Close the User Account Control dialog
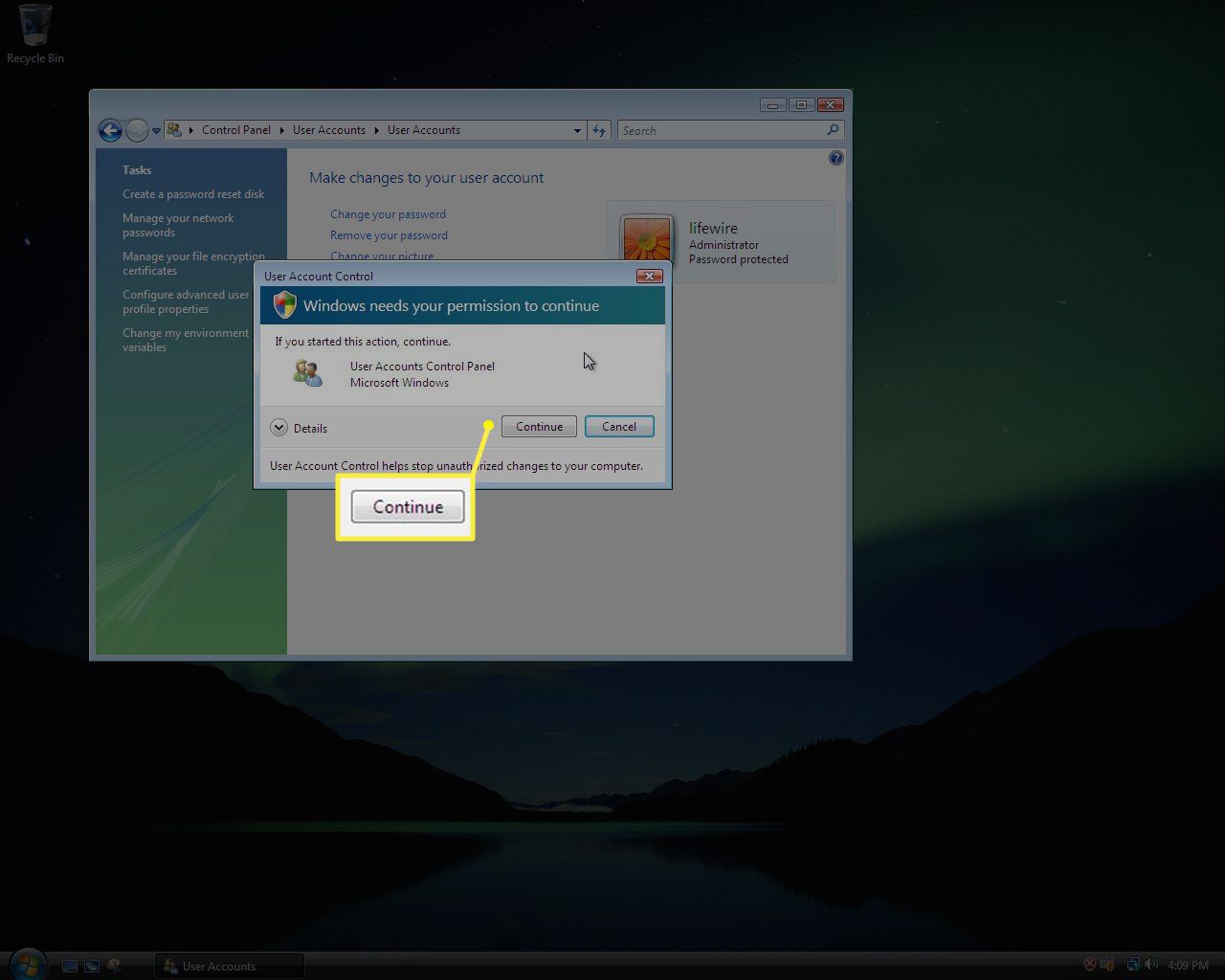Screen dimensions: 1225x980 [x=650, y=276]
